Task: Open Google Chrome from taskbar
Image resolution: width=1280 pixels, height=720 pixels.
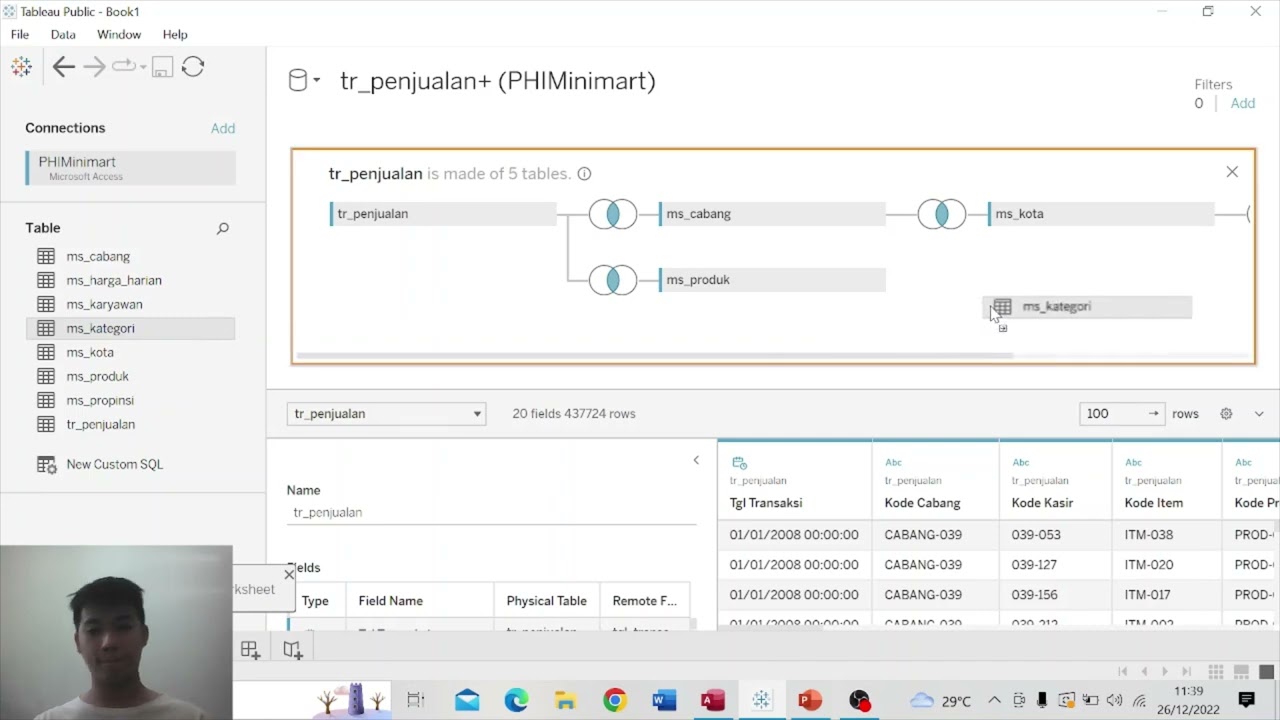Action: click(614, 701)
